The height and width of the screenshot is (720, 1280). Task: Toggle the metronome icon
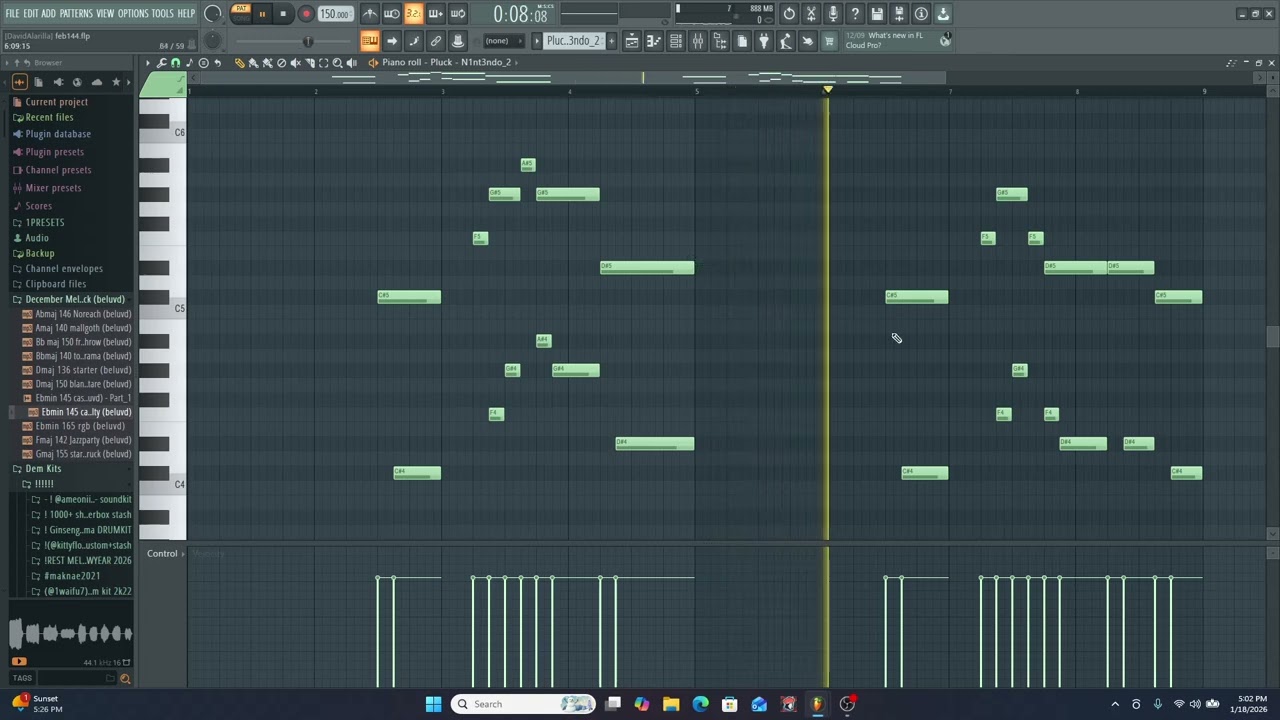[x=370, y=14]
